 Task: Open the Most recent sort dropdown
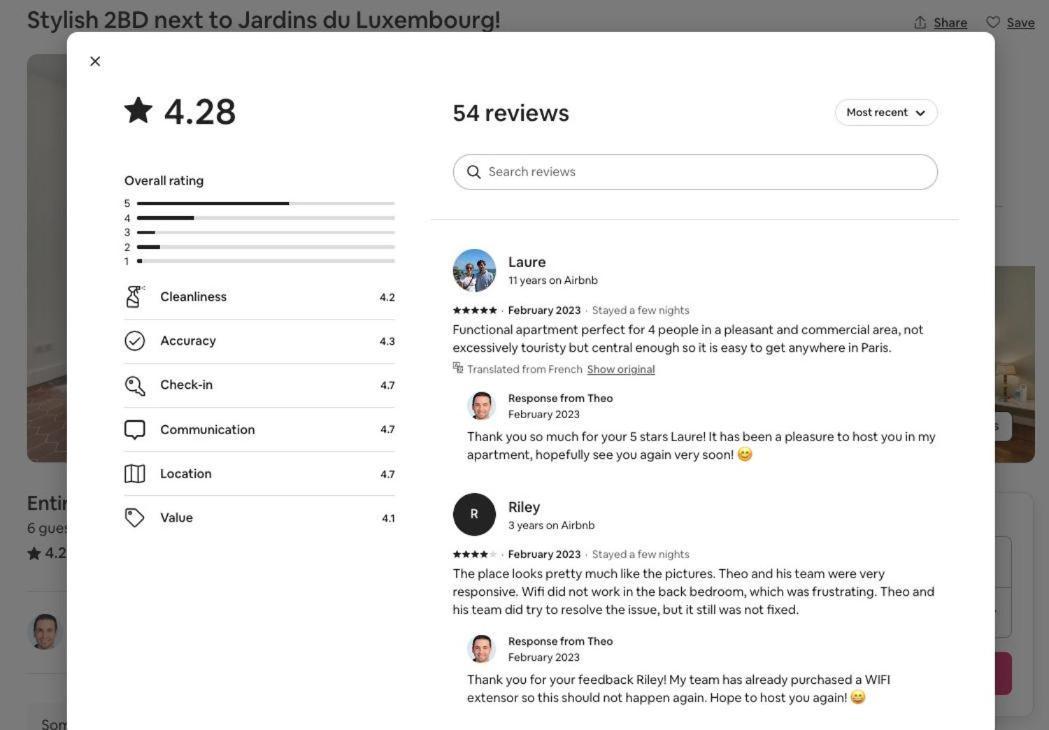pos(886,112)
